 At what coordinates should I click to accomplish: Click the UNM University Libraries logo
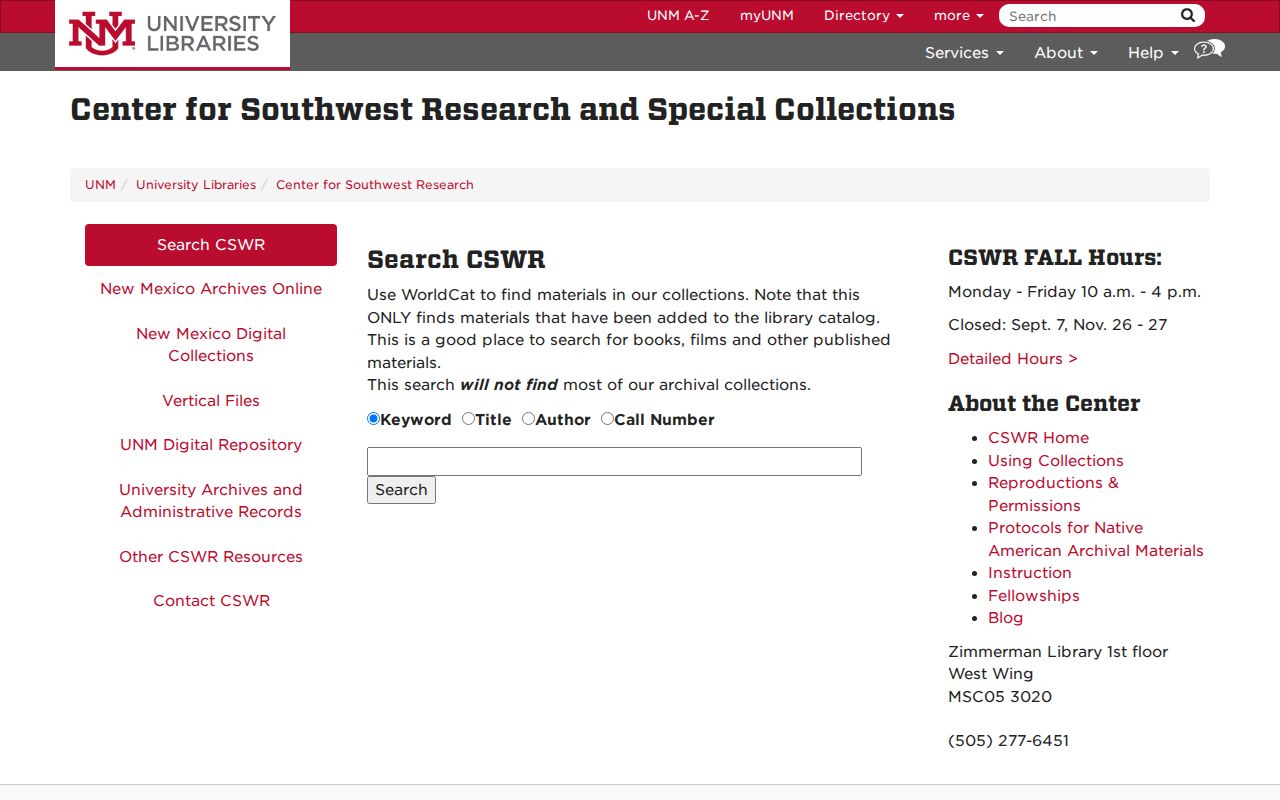click(172, 33)
